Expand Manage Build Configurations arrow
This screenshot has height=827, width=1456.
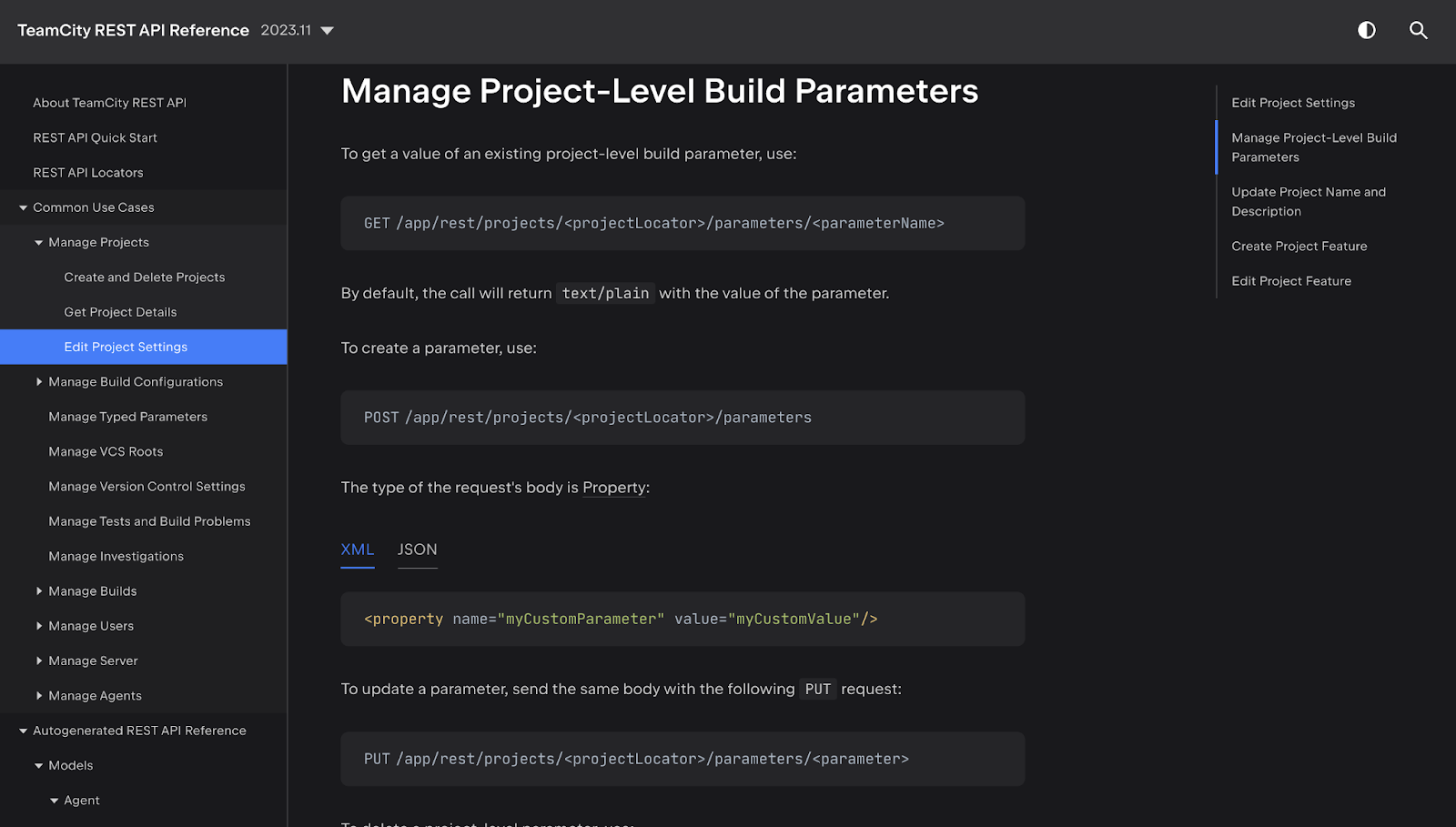[39, 382]
